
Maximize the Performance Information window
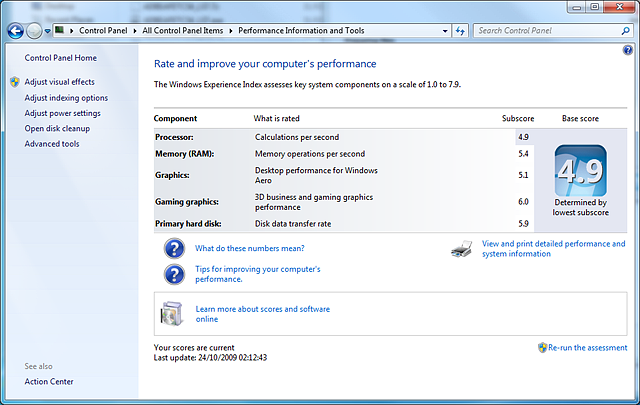[x=595, y=7]
